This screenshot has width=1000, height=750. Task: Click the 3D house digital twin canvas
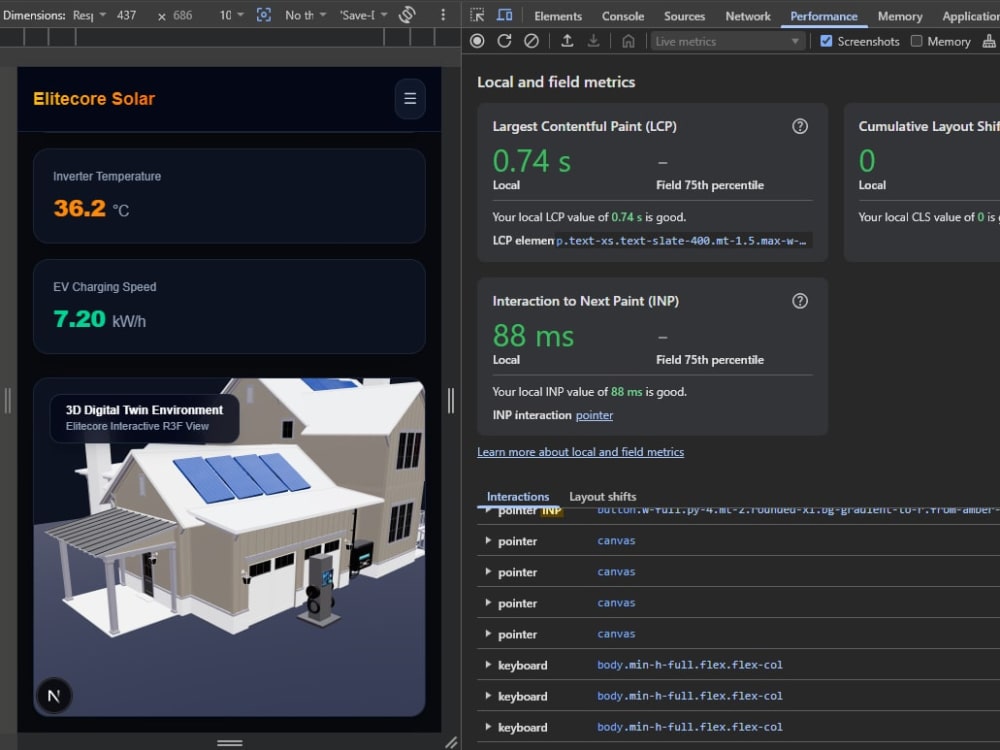tap(230, 547)
